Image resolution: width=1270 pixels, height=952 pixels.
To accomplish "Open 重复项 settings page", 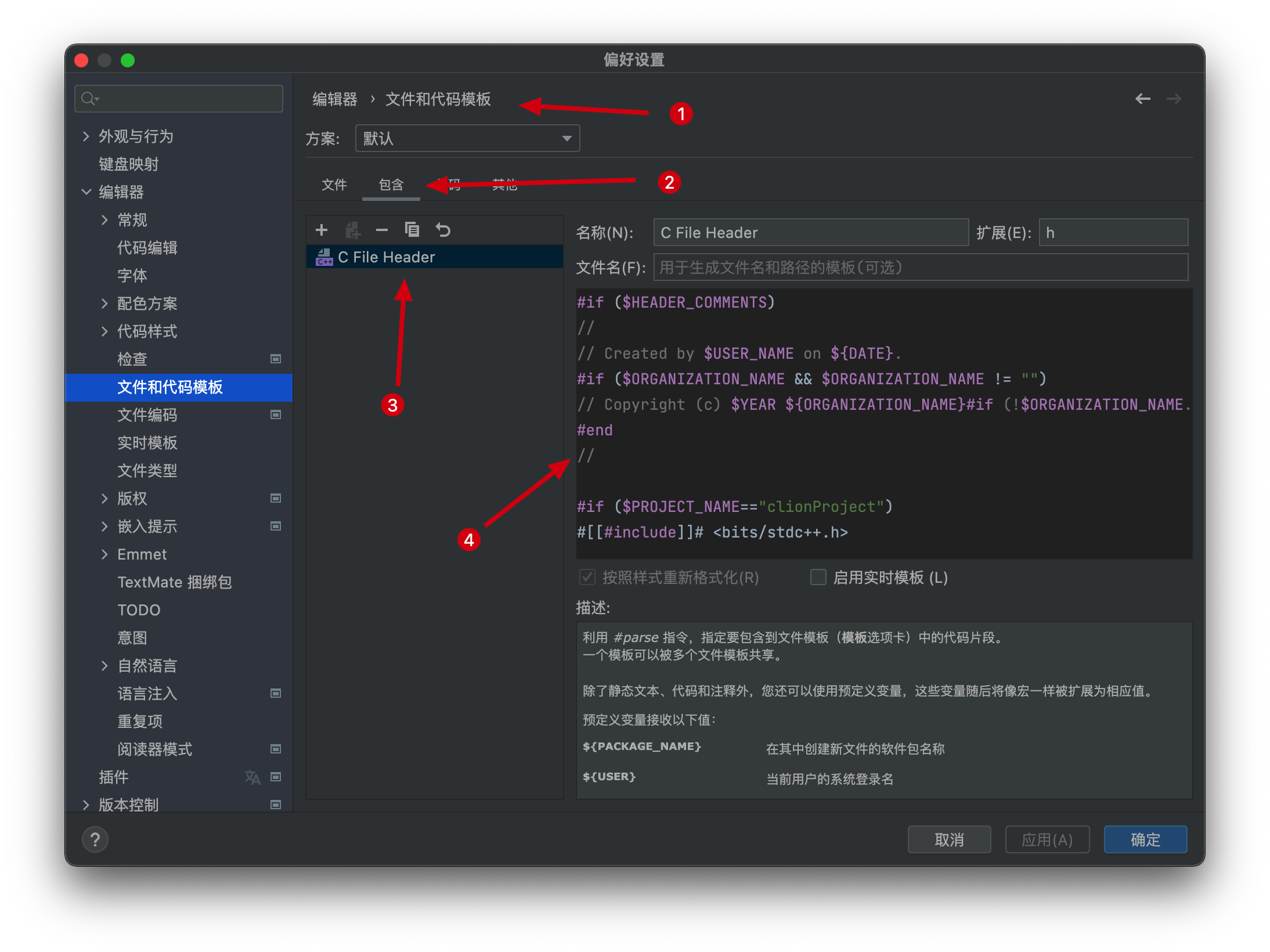I will click(x=179, y=722).
